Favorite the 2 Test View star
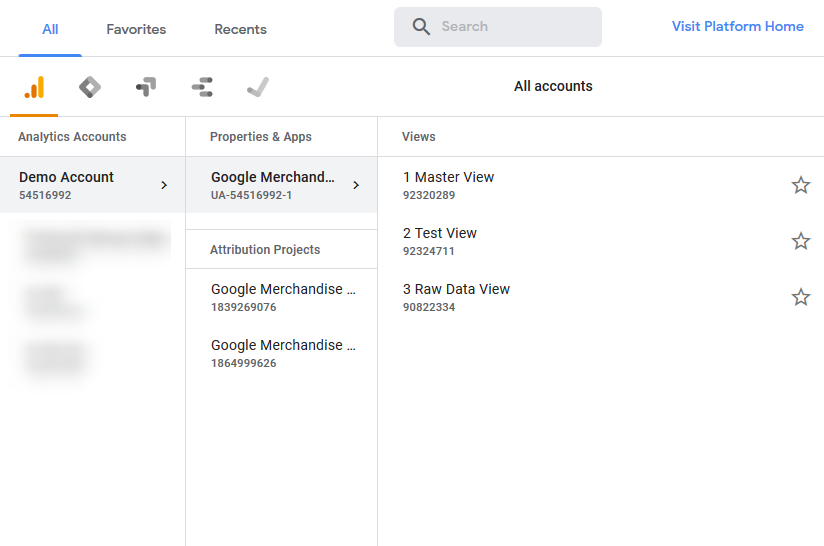 point(800,241)
